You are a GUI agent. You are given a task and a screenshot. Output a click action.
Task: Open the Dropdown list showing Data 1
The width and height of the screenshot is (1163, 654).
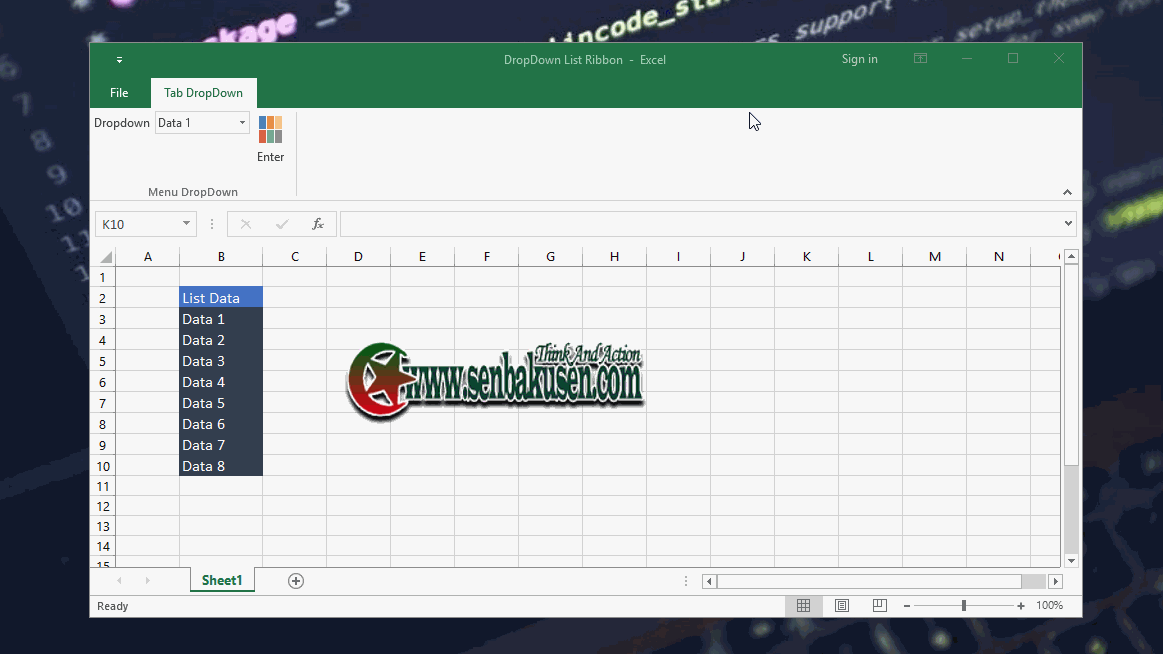(240, 122)
